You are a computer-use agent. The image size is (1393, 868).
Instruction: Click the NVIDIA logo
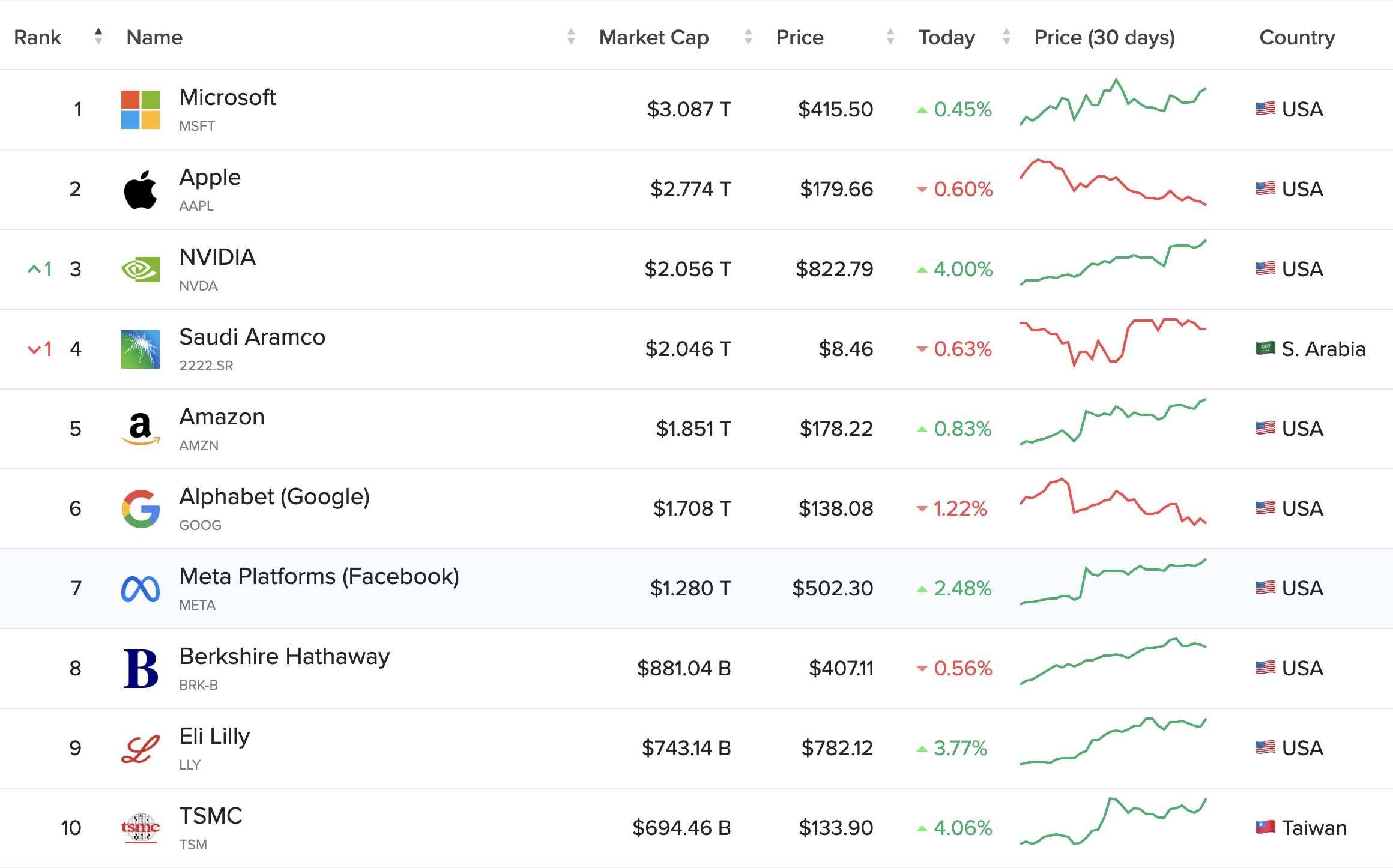point(139,269)
